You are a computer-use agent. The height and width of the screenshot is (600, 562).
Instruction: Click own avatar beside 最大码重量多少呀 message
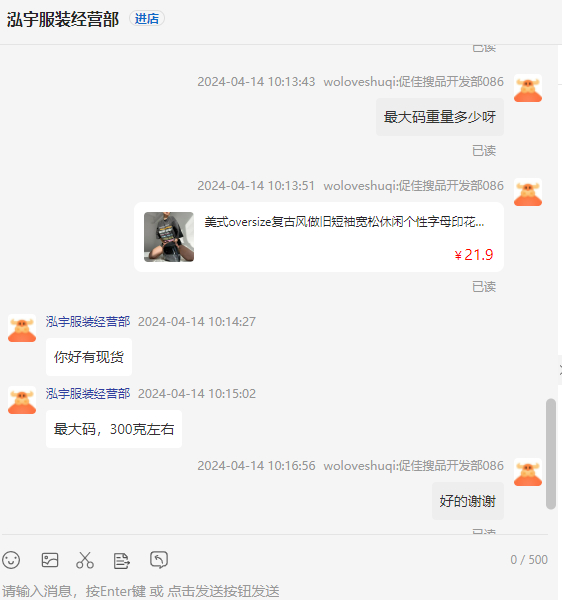click(528, 88)
